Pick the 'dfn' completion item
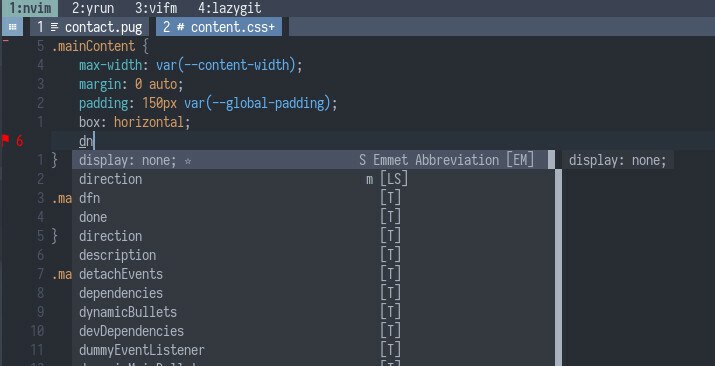This screenshot has width=715, height=366. click(x=313, y=198)
